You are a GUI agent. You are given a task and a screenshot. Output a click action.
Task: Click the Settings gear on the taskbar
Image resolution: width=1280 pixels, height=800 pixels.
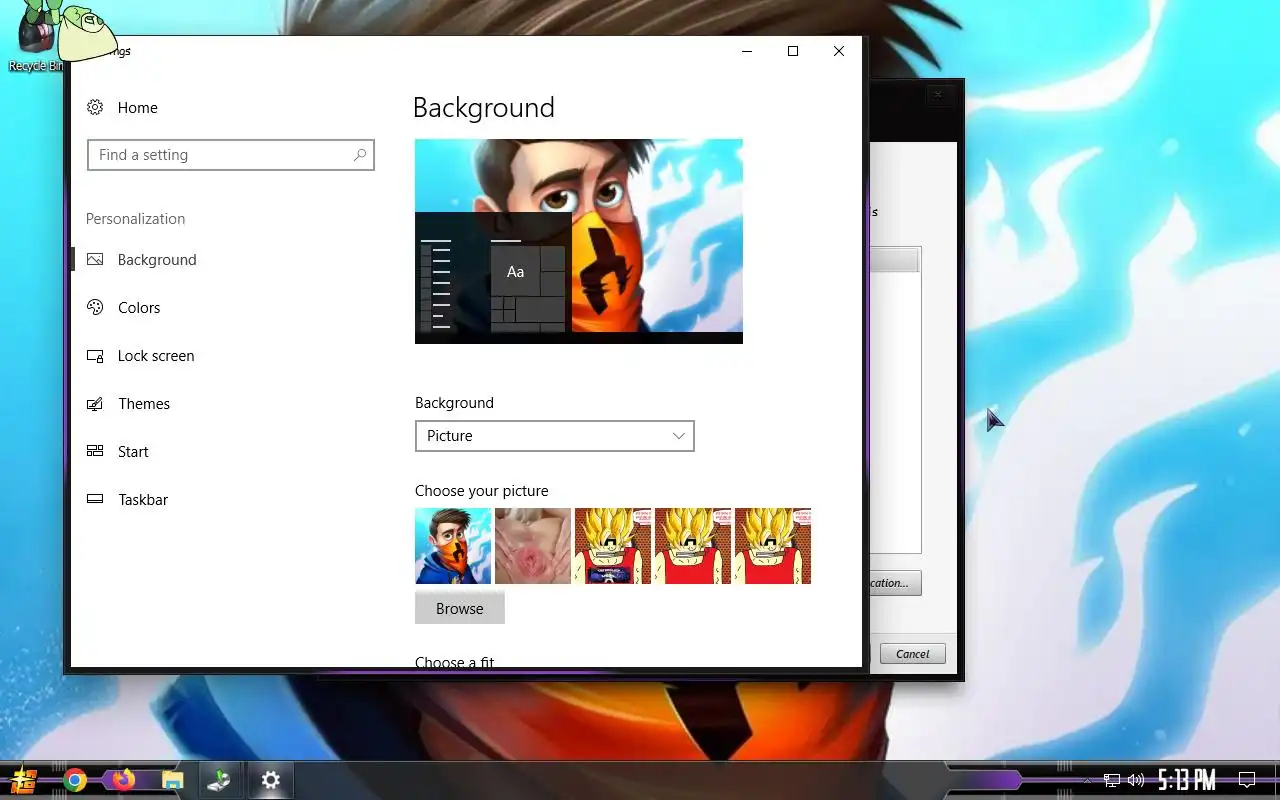pyautogui.click(x=270, y=780)
